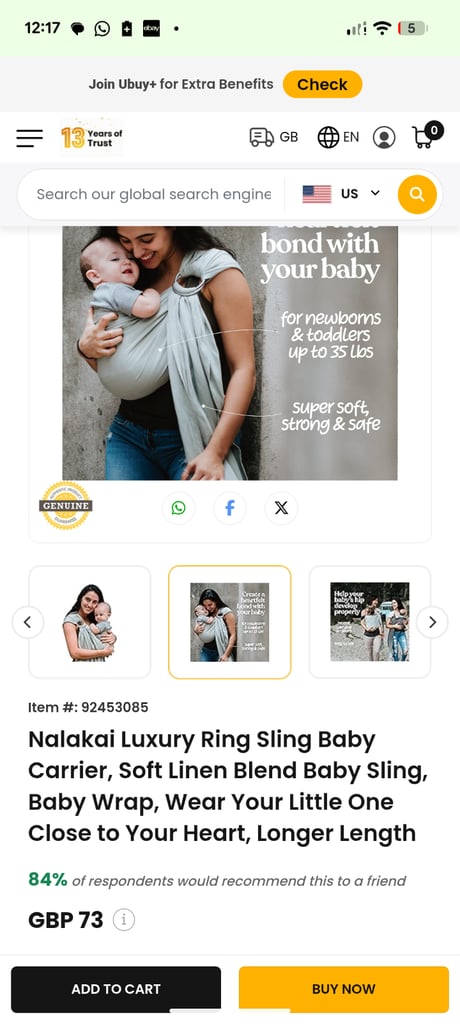
Task: Tap the 13 Years of Trust logo
Action: point(91,137)
